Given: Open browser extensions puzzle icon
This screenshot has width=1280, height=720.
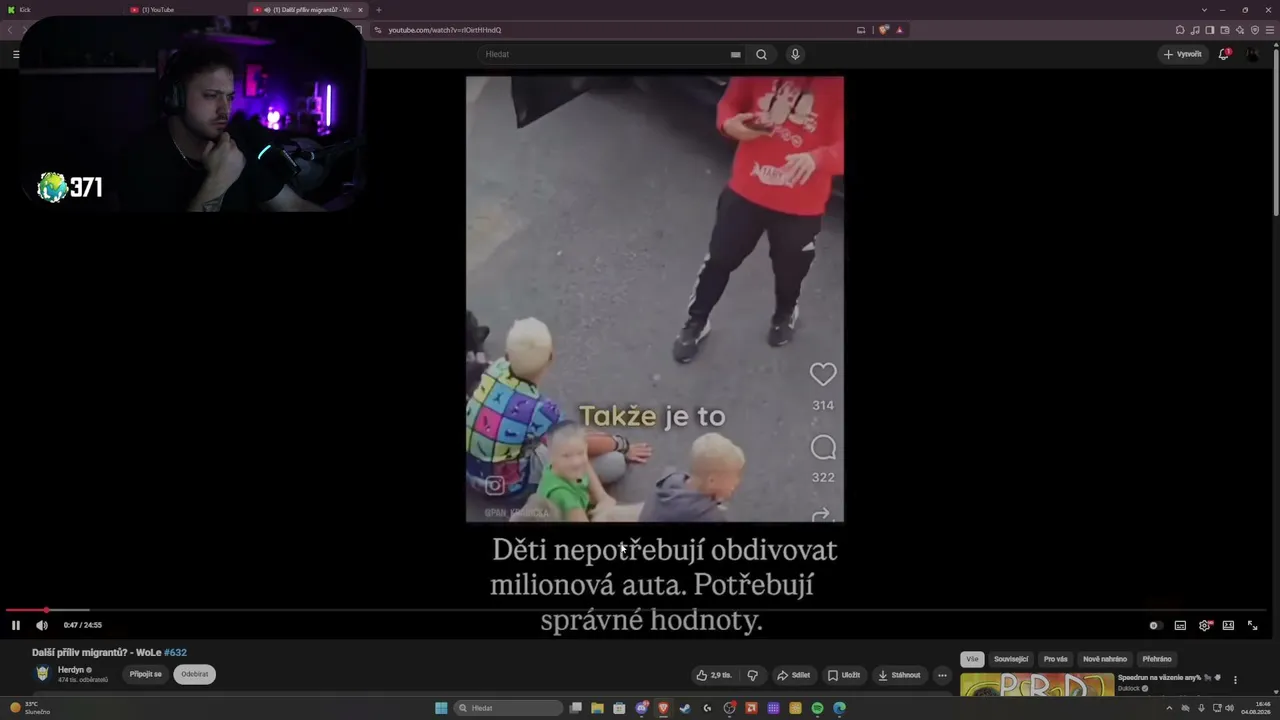Looking at the screenshot, I should point(1180,30).
